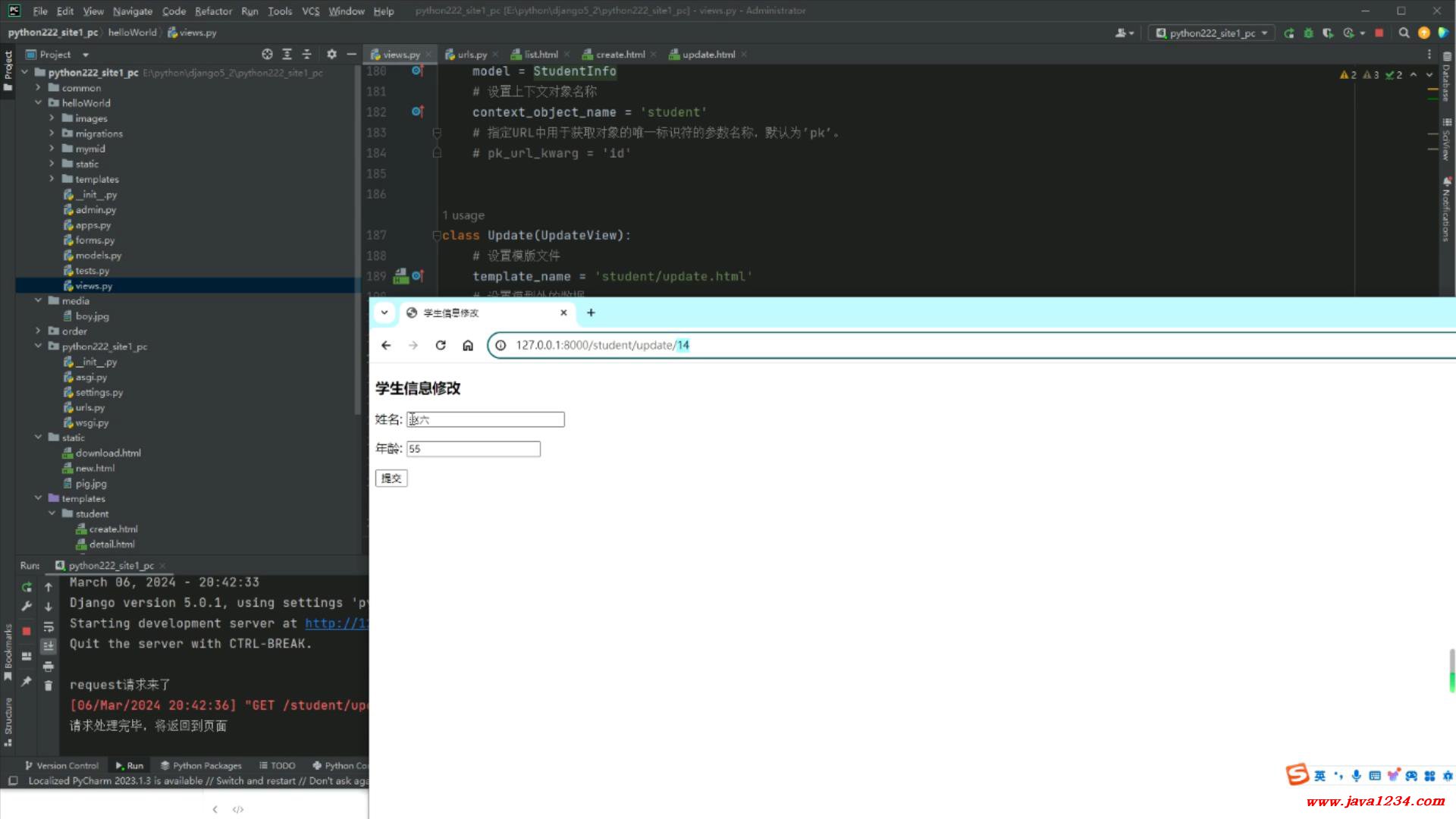This screenshot has height=819, width=1456.
Task: Go back in the browser
Action: pyautogui.click(x=386, y=345)
